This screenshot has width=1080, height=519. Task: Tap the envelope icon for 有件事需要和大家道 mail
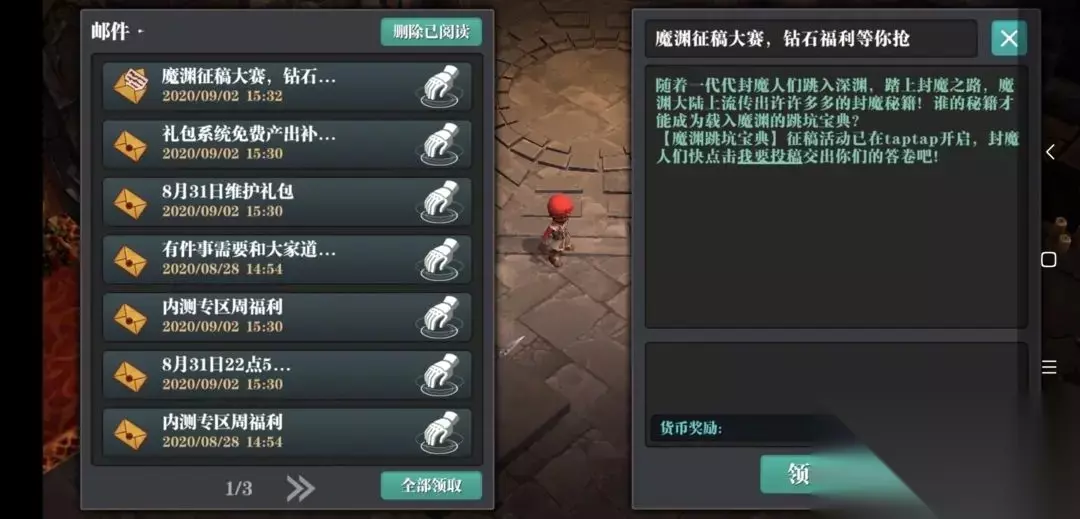tap(130, 260)
